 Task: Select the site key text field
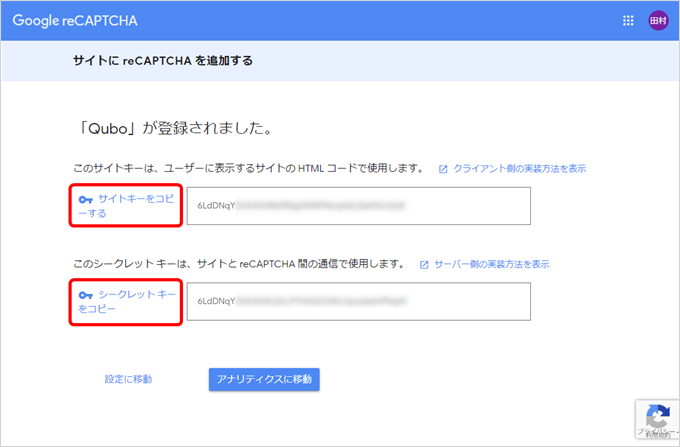[x=359, y=206]
